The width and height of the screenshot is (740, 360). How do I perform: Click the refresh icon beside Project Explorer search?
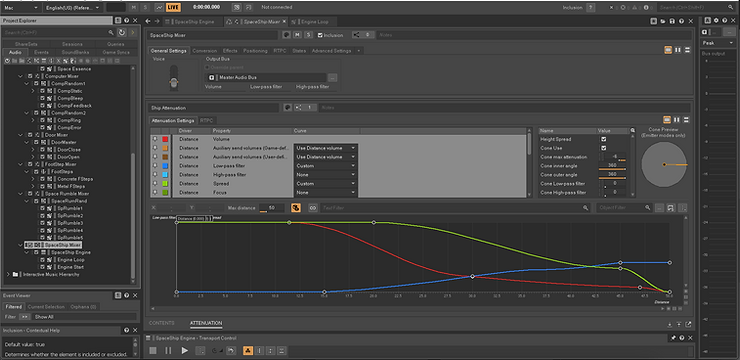(x=122, y=32)
